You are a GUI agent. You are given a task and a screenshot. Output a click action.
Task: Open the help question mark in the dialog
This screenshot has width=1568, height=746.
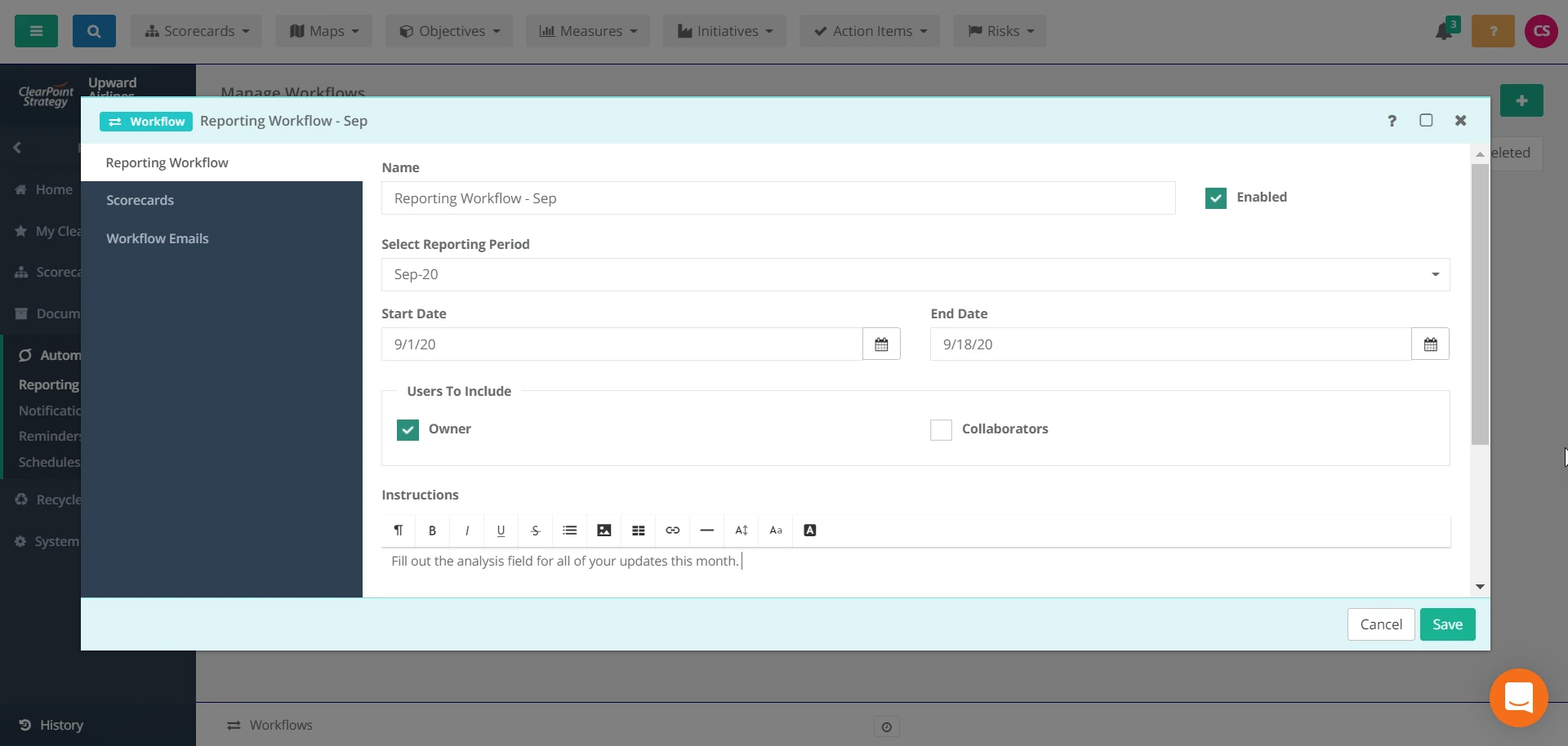point(1392,121)
